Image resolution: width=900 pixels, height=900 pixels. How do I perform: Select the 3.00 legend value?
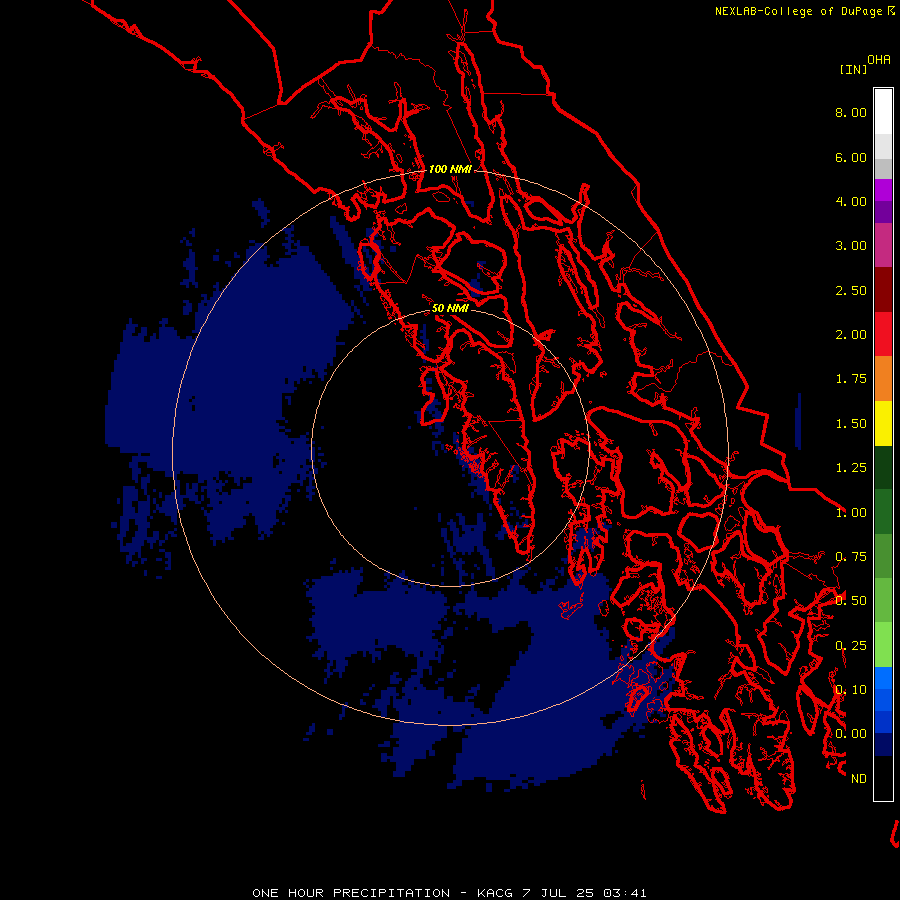851,246
